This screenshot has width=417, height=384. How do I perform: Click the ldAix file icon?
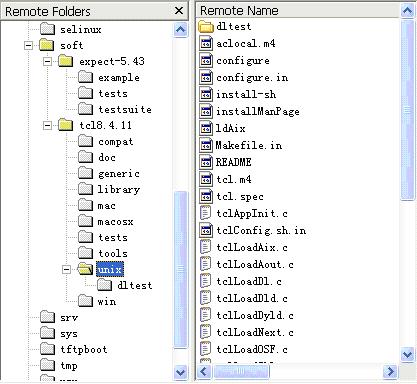click(206, 128)
